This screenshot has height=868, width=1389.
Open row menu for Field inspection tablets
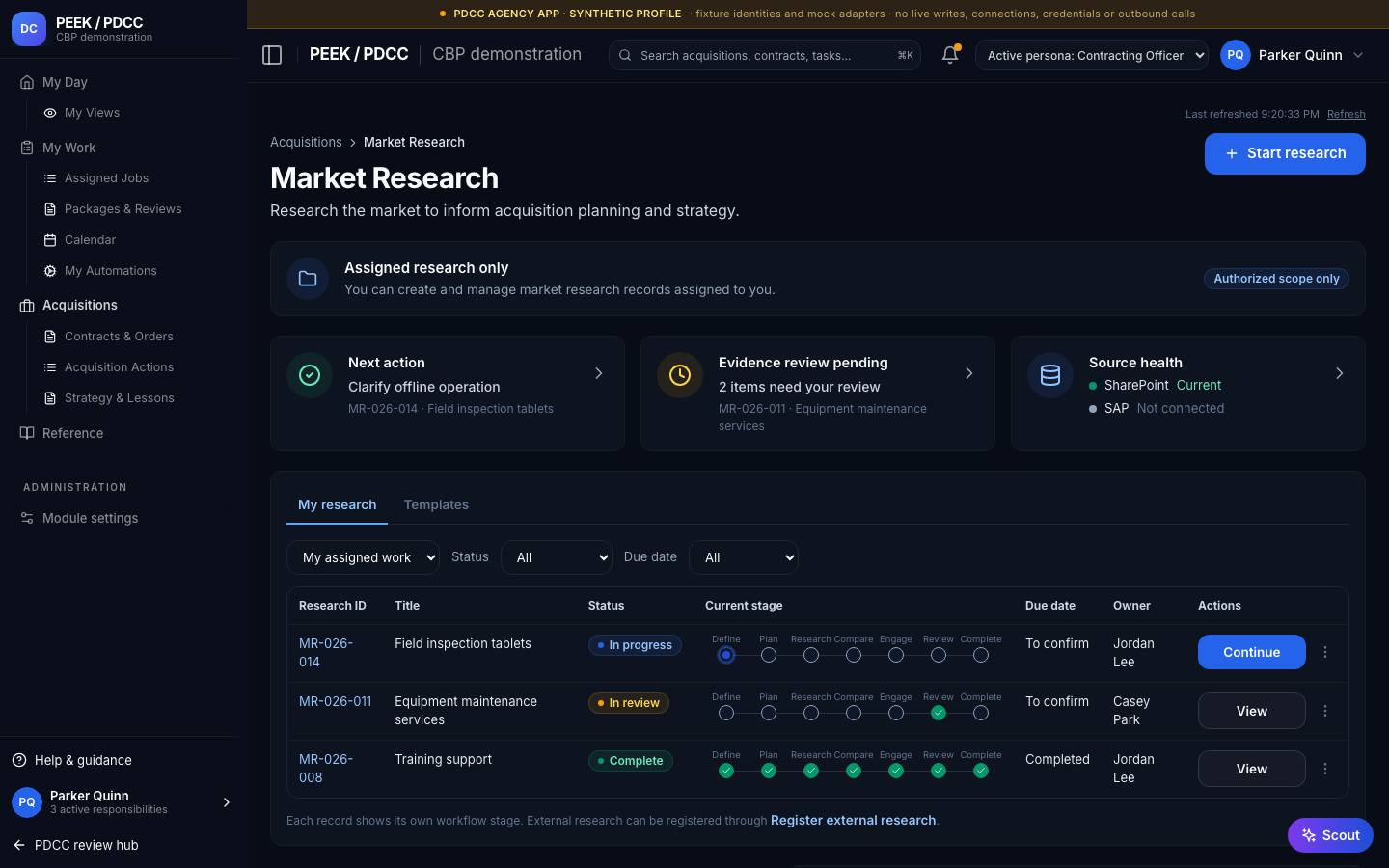pos(1325,652)
